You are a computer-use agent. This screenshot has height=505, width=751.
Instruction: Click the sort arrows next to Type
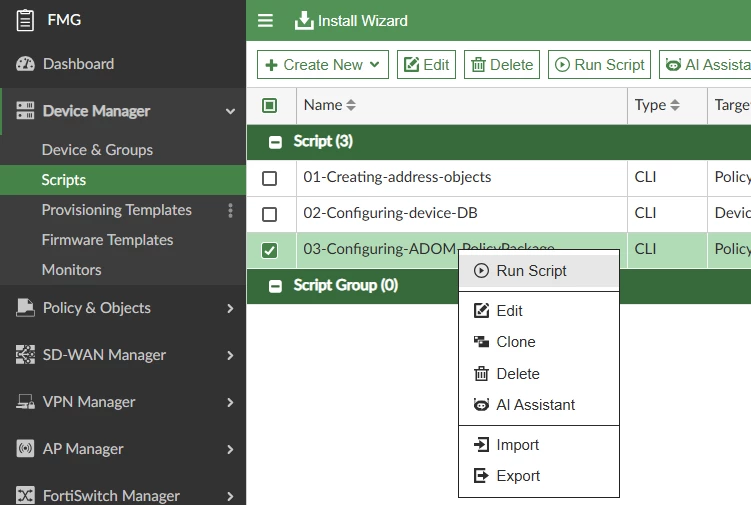pyautogui.click(x=675, y=105)
